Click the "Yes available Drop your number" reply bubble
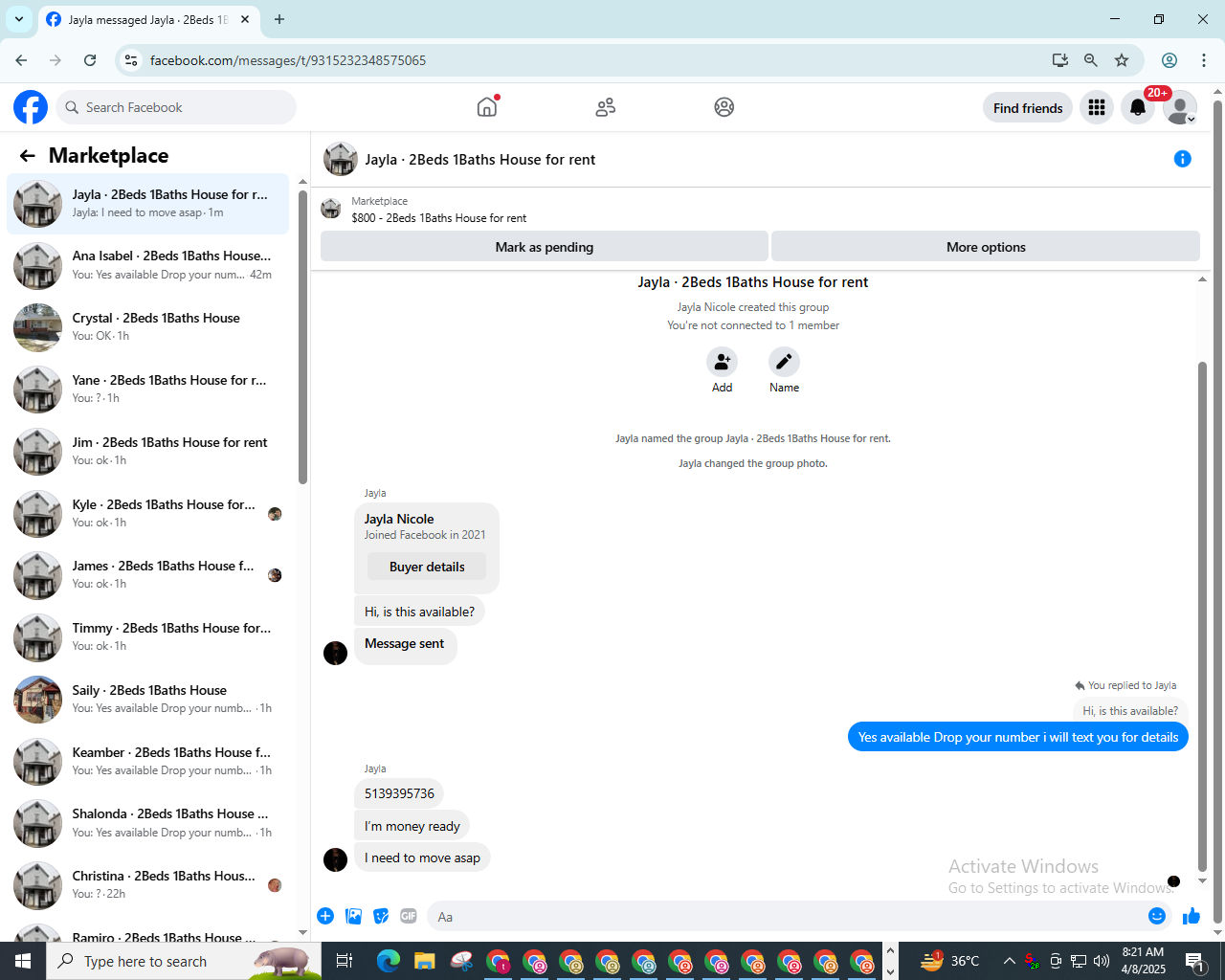Screen dimensions: 1225x980 pos(1018,737)
